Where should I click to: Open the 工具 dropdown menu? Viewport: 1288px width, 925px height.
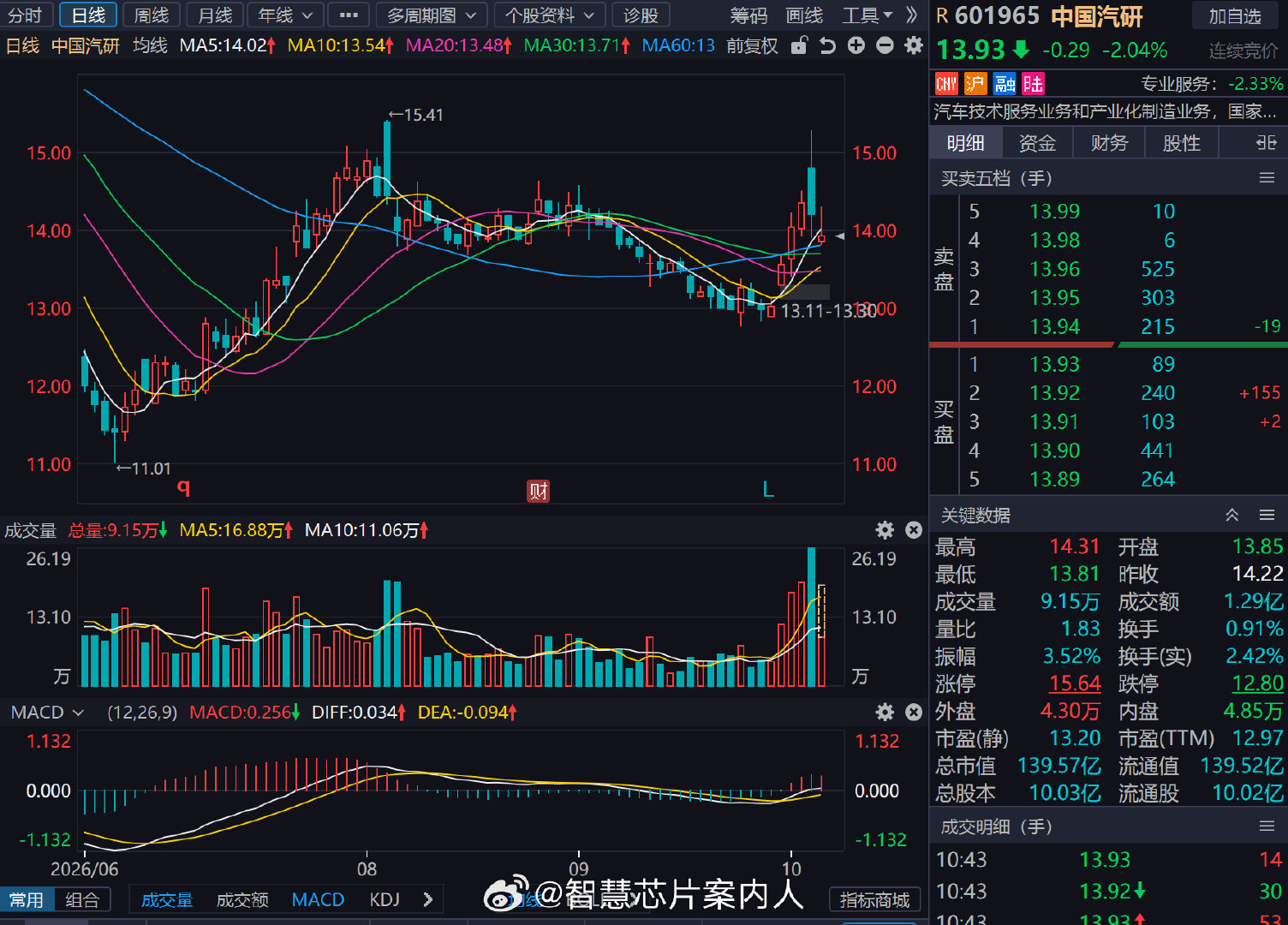tap(868, 15)
